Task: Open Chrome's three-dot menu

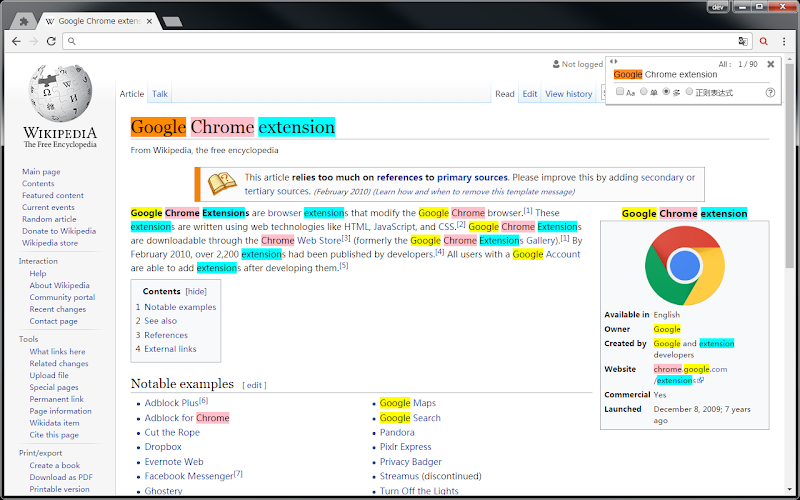Action: 784,41
